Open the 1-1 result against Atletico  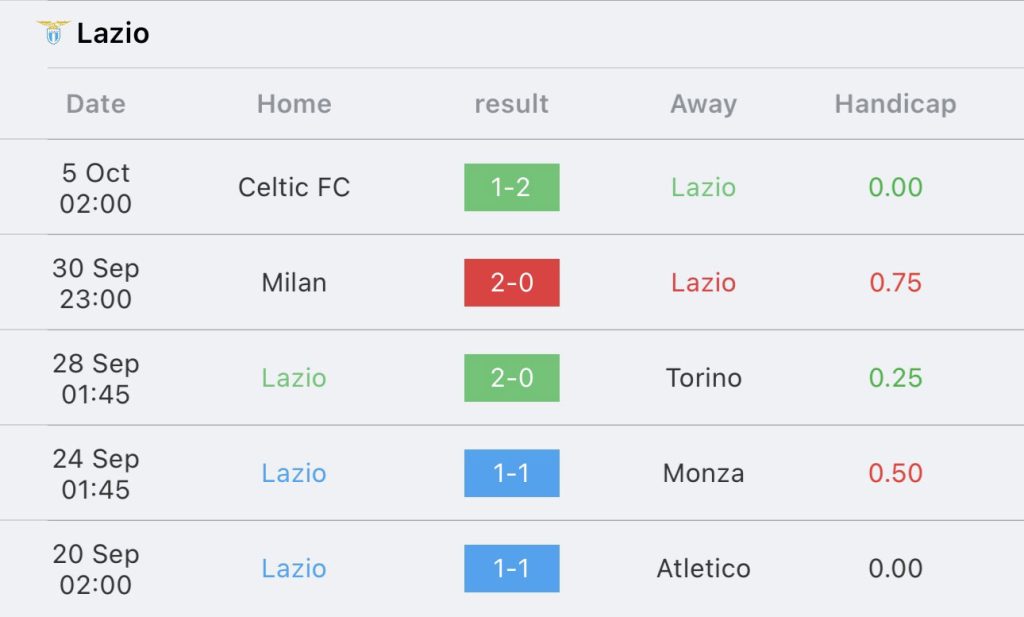pos(511,569)
